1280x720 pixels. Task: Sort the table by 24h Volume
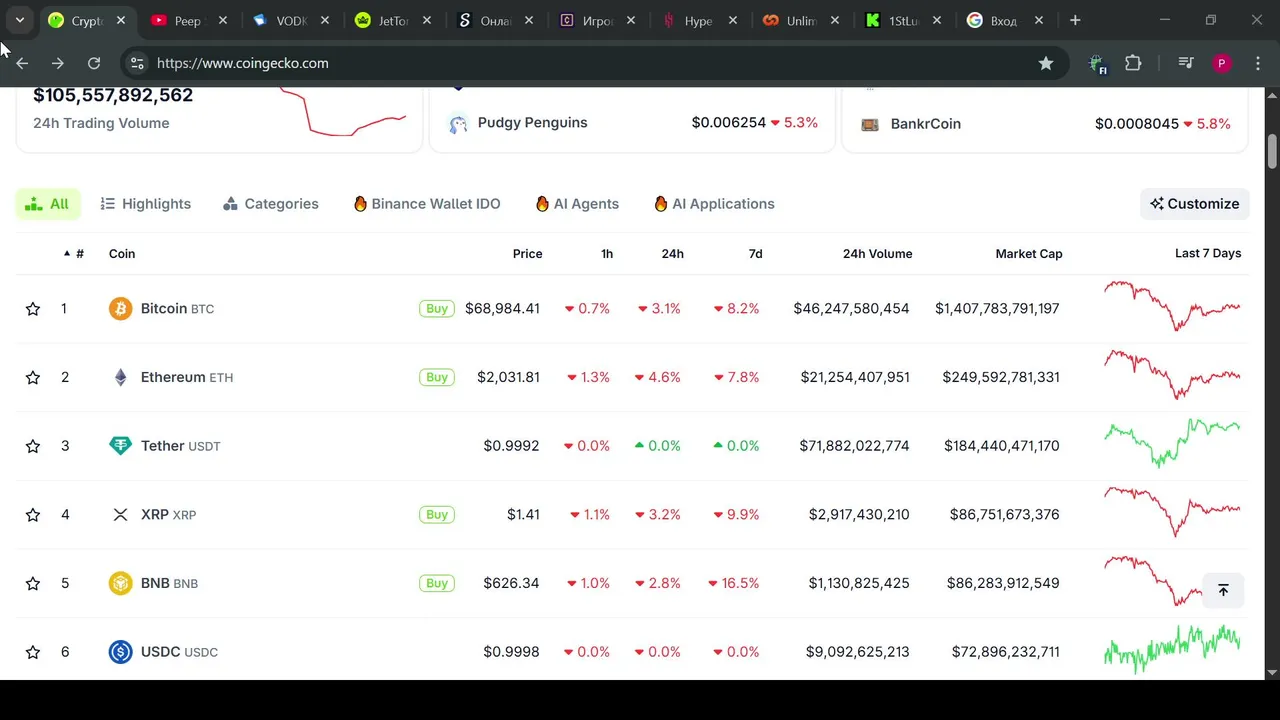point(877,254)
